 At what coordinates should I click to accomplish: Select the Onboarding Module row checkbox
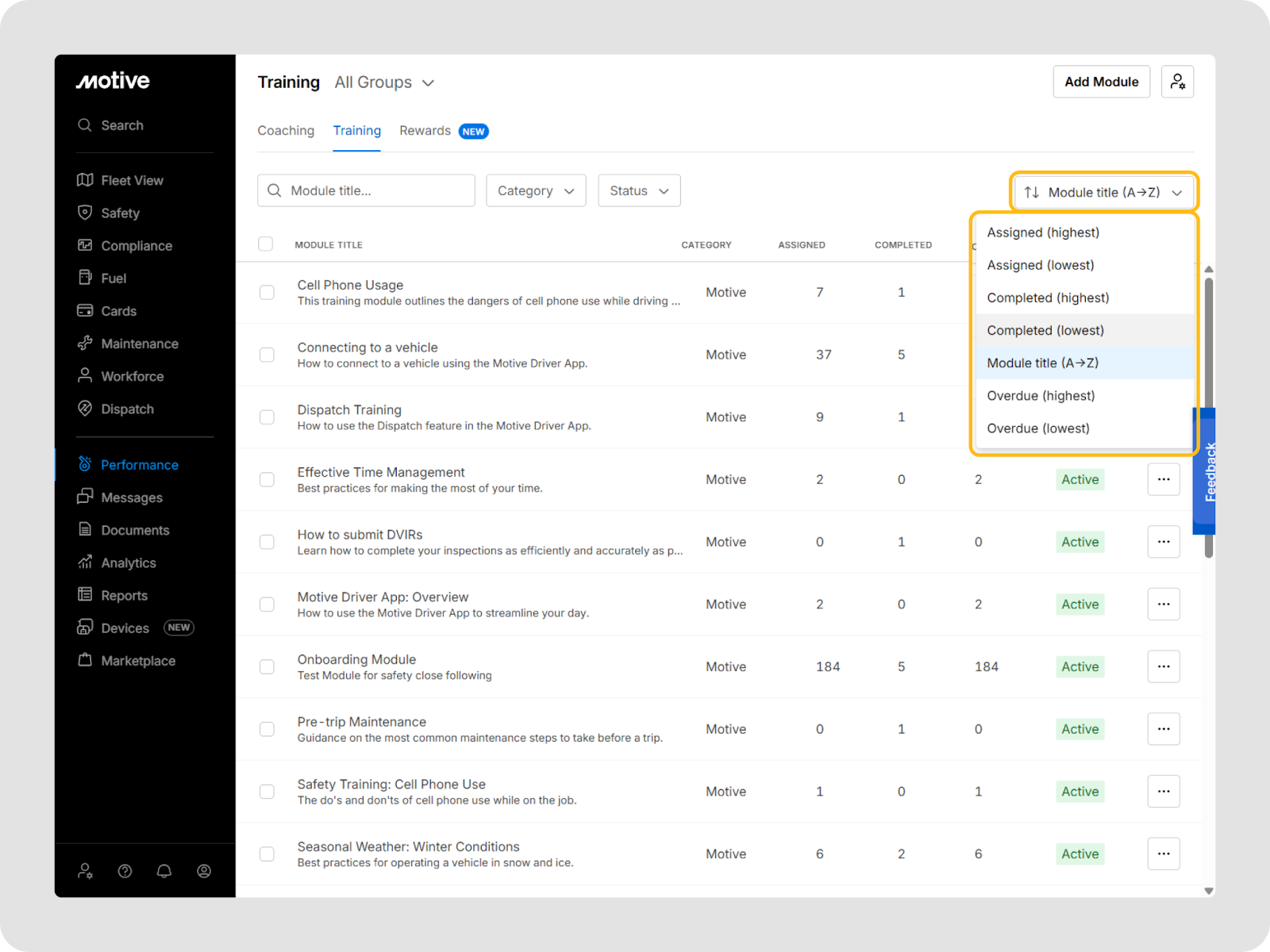tap(267, 667)
